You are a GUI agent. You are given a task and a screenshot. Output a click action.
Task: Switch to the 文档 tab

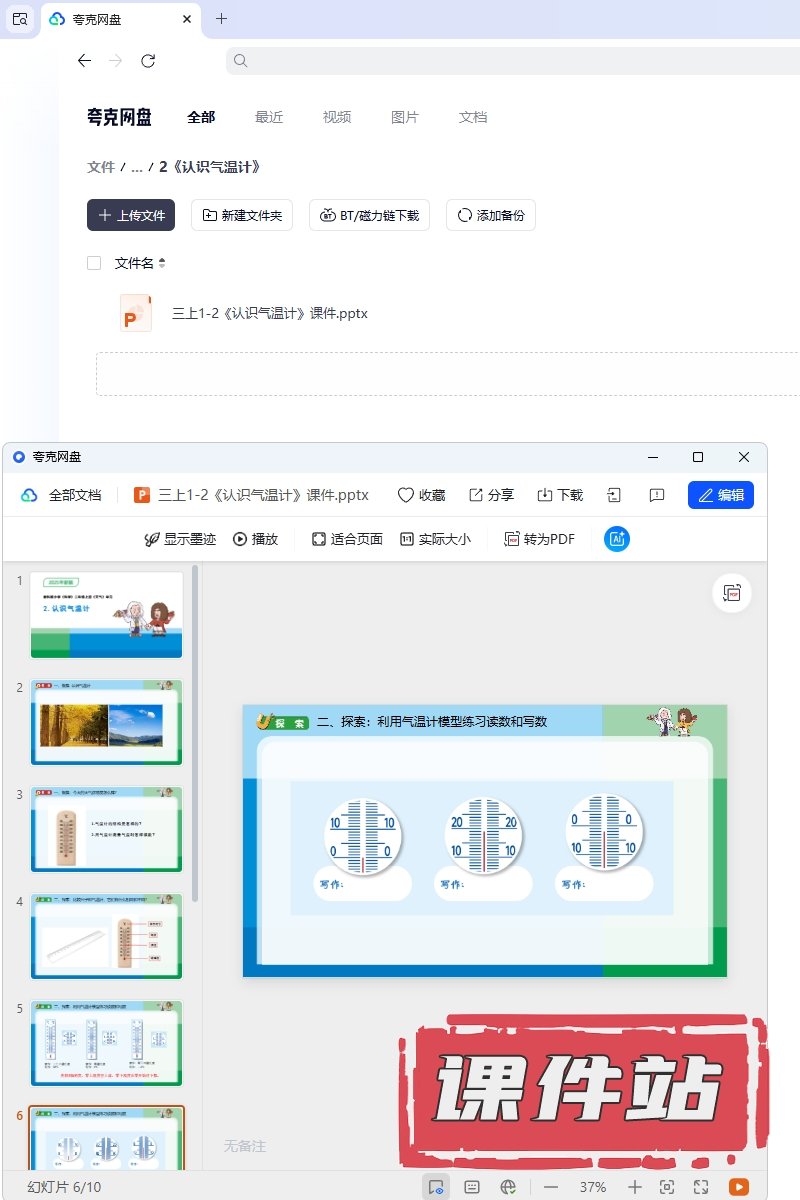pos(473,117)
